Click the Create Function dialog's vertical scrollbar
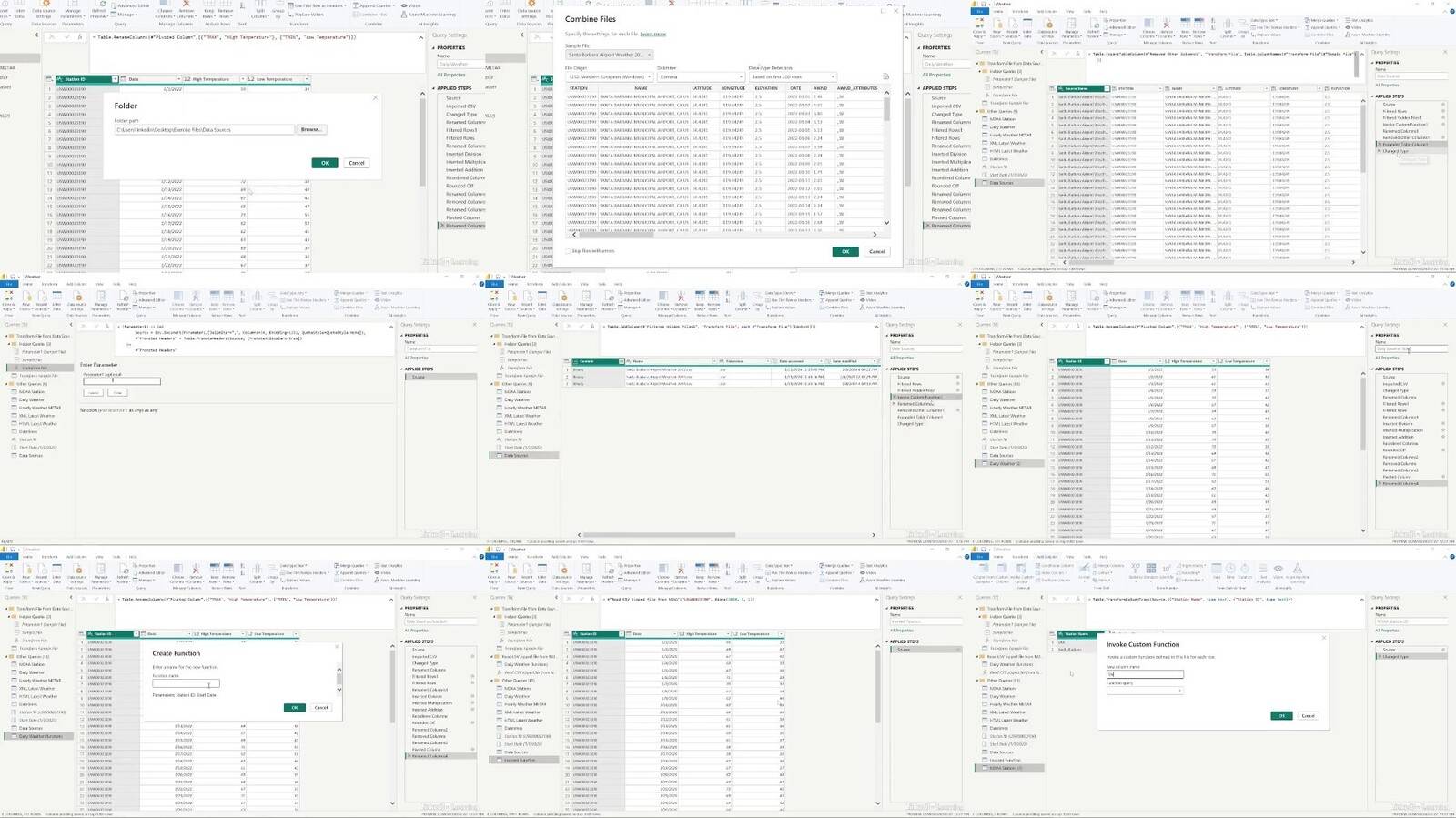The image size is (1456, 818). coord(339,679)
